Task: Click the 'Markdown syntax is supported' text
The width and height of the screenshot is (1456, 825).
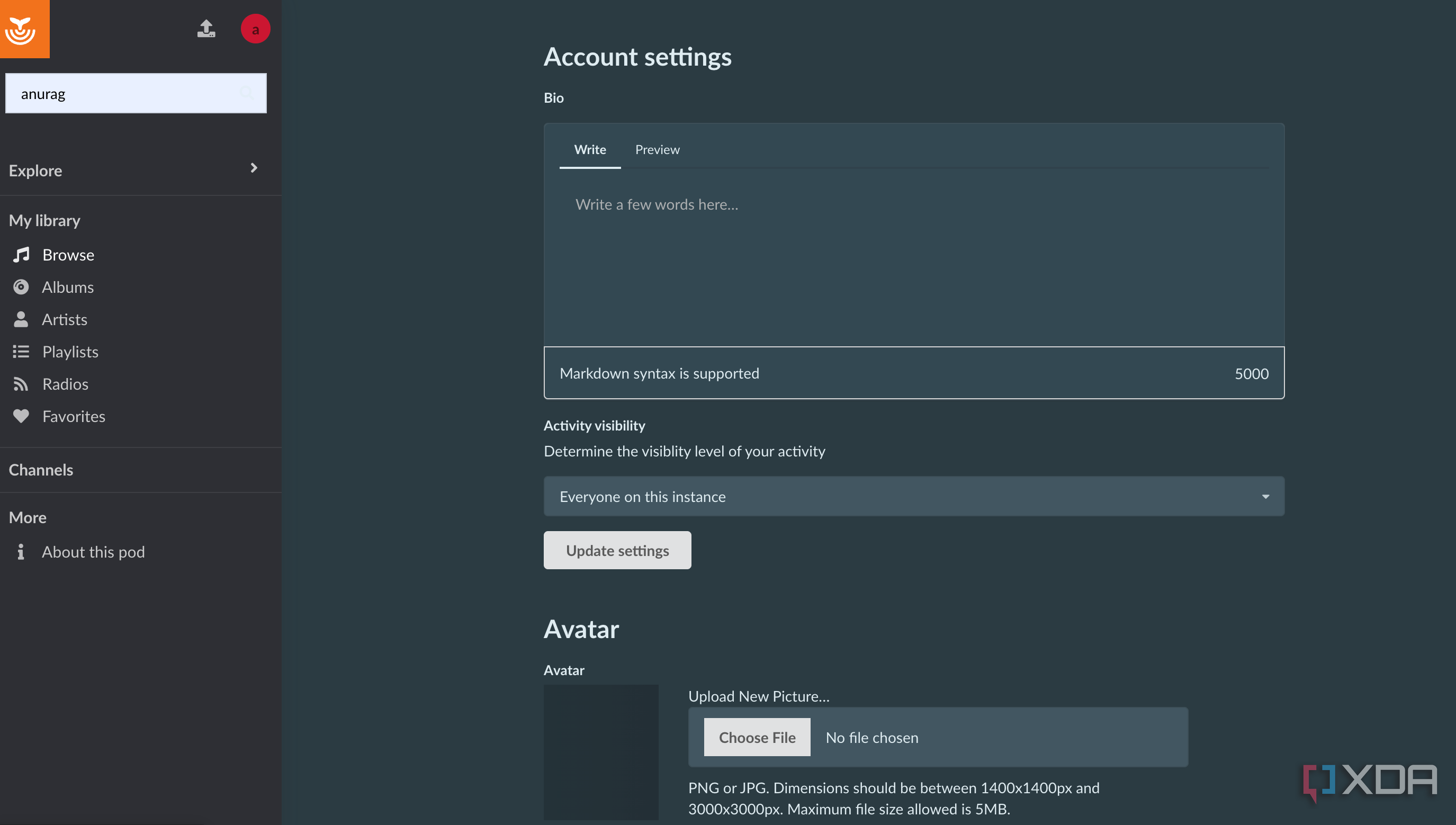Action: click(x=660, y=373)
